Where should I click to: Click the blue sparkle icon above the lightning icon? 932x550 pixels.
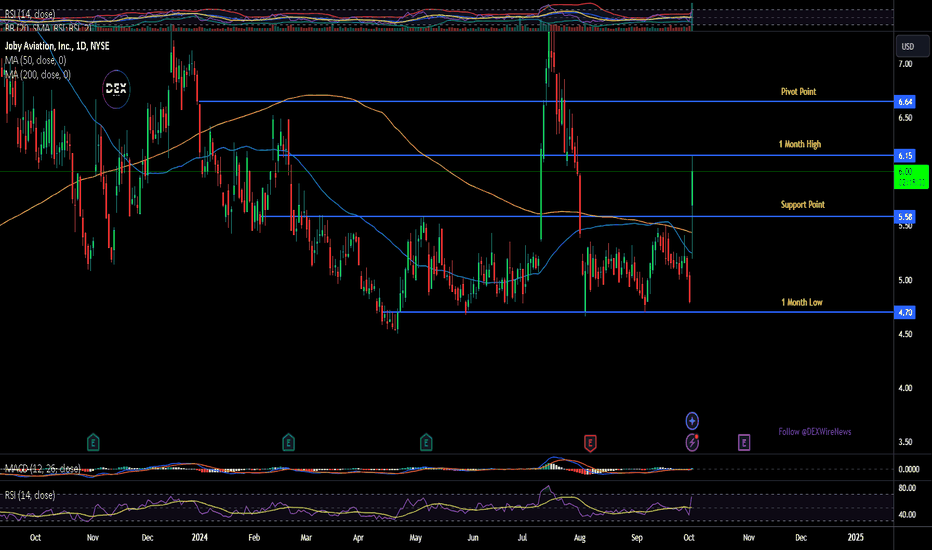tap(692, 421)
